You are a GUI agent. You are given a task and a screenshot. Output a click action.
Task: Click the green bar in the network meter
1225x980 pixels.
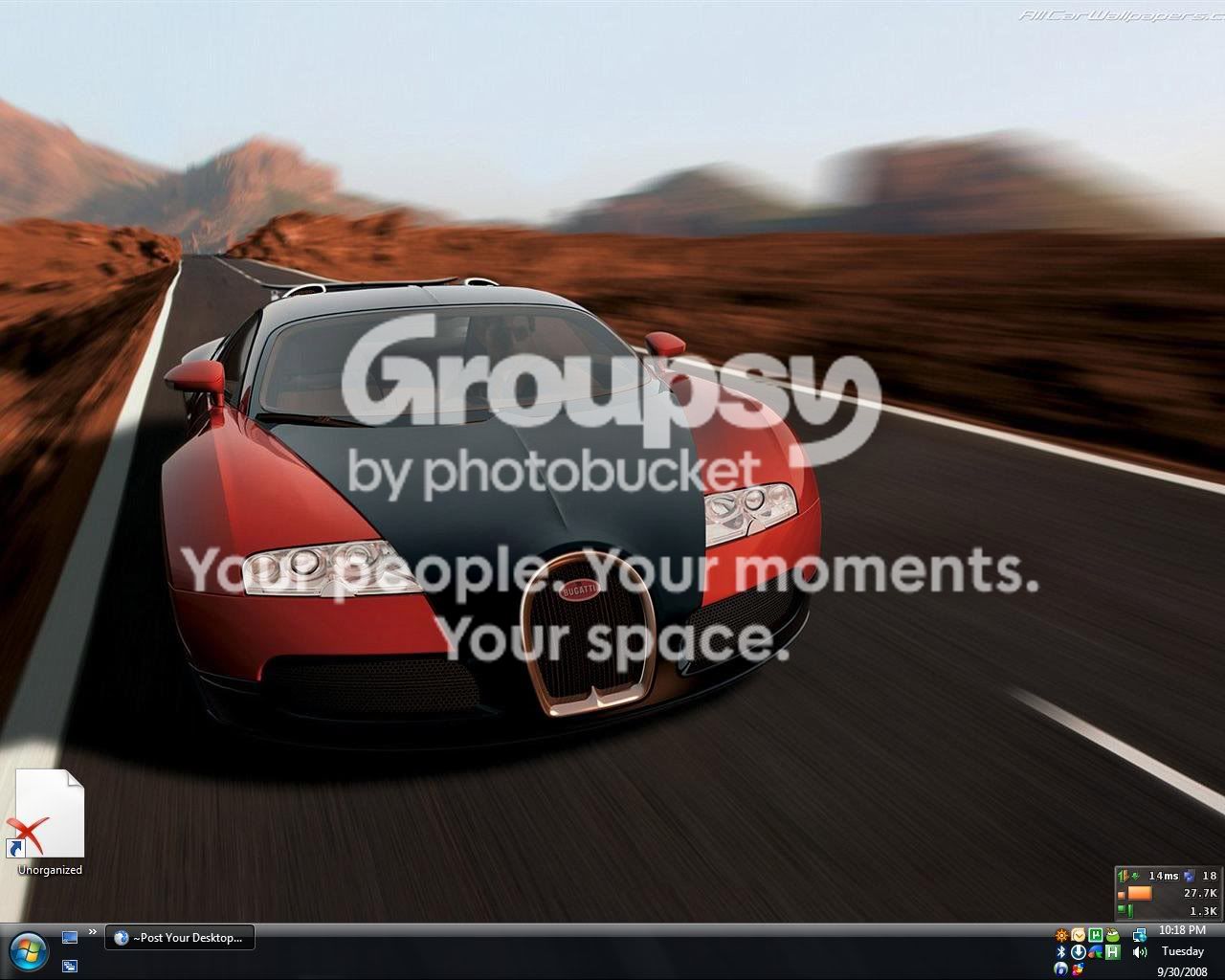1130,911
